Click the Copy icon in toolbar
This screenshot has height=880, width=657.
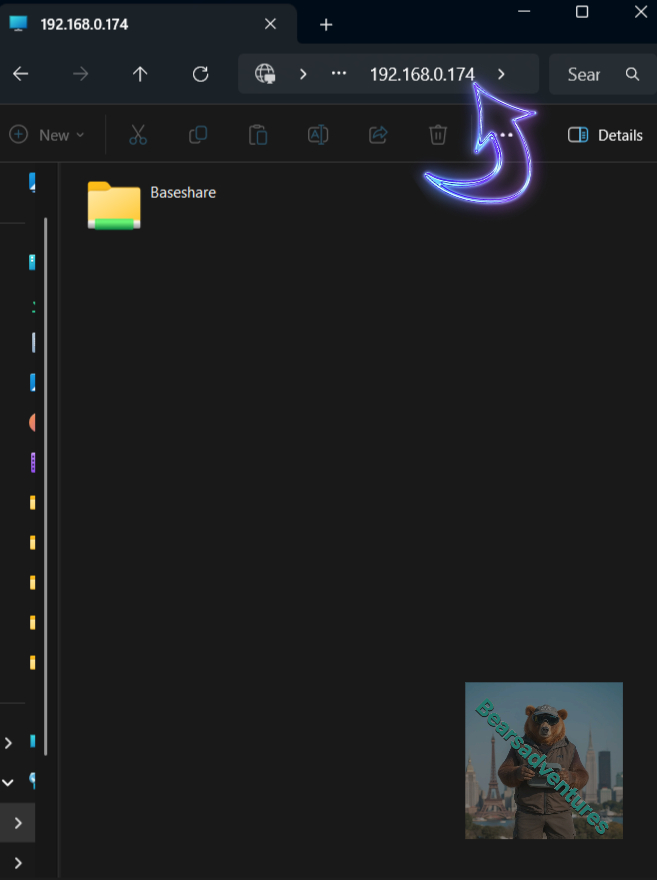[198, 135]
